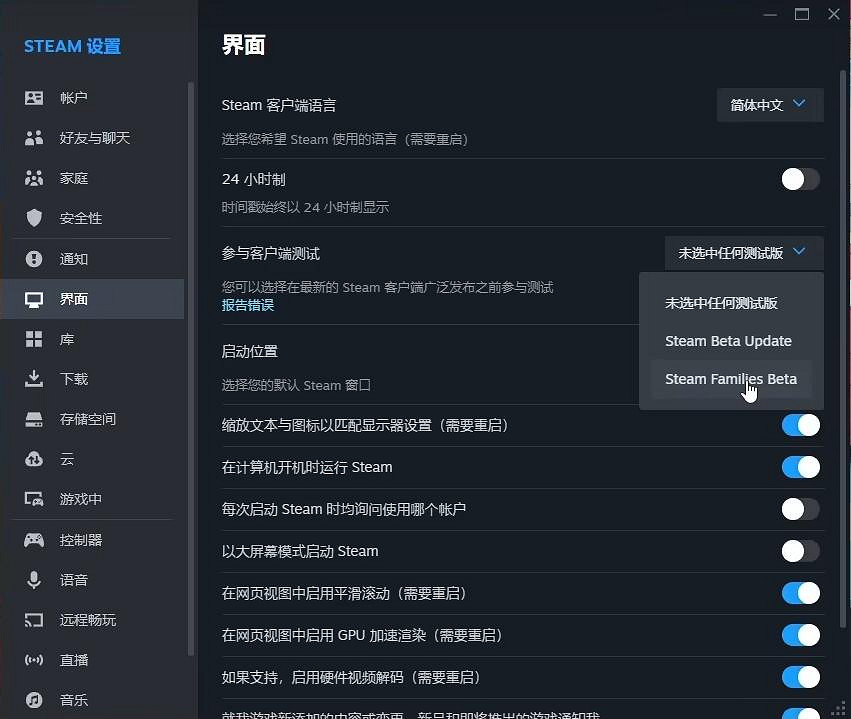Disable 缩放文本与图标以匹配显示器设置
The height and width of the screenshot is (719, 851).
[800, 425]
